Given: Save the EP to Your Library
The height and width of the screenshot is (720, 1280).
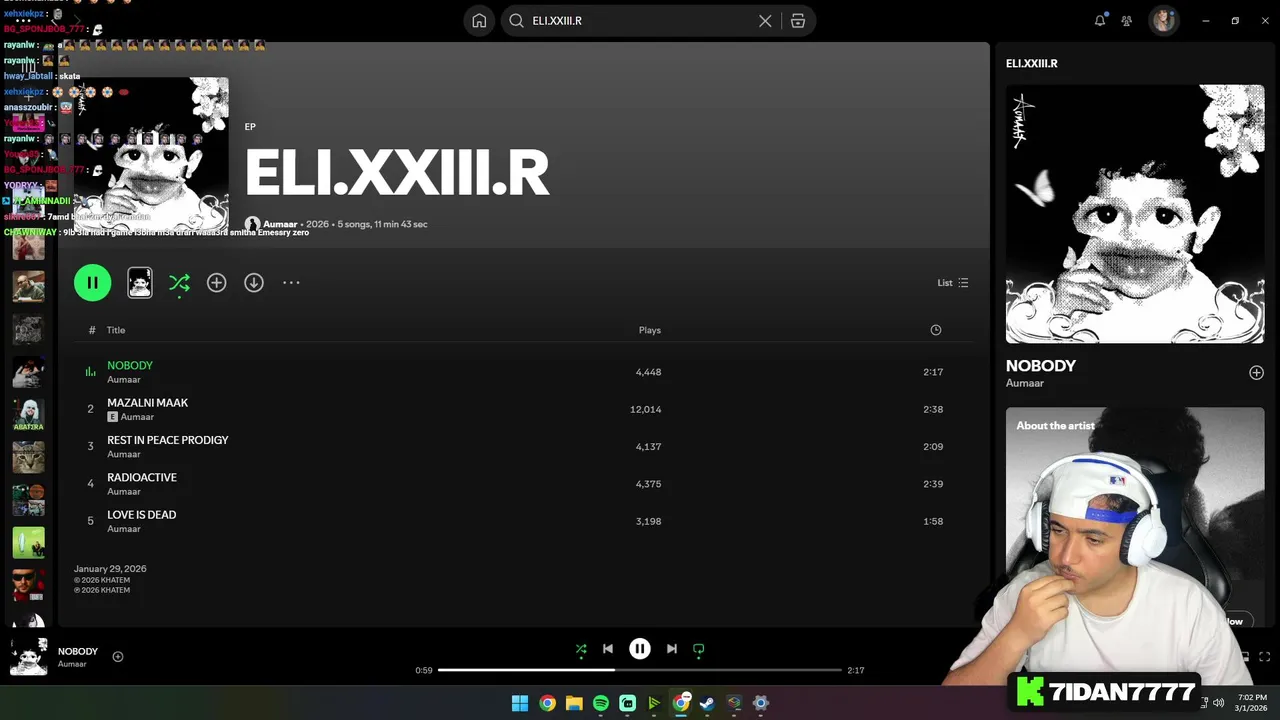Looking at the screenshot, I should [x=216, y=283].
